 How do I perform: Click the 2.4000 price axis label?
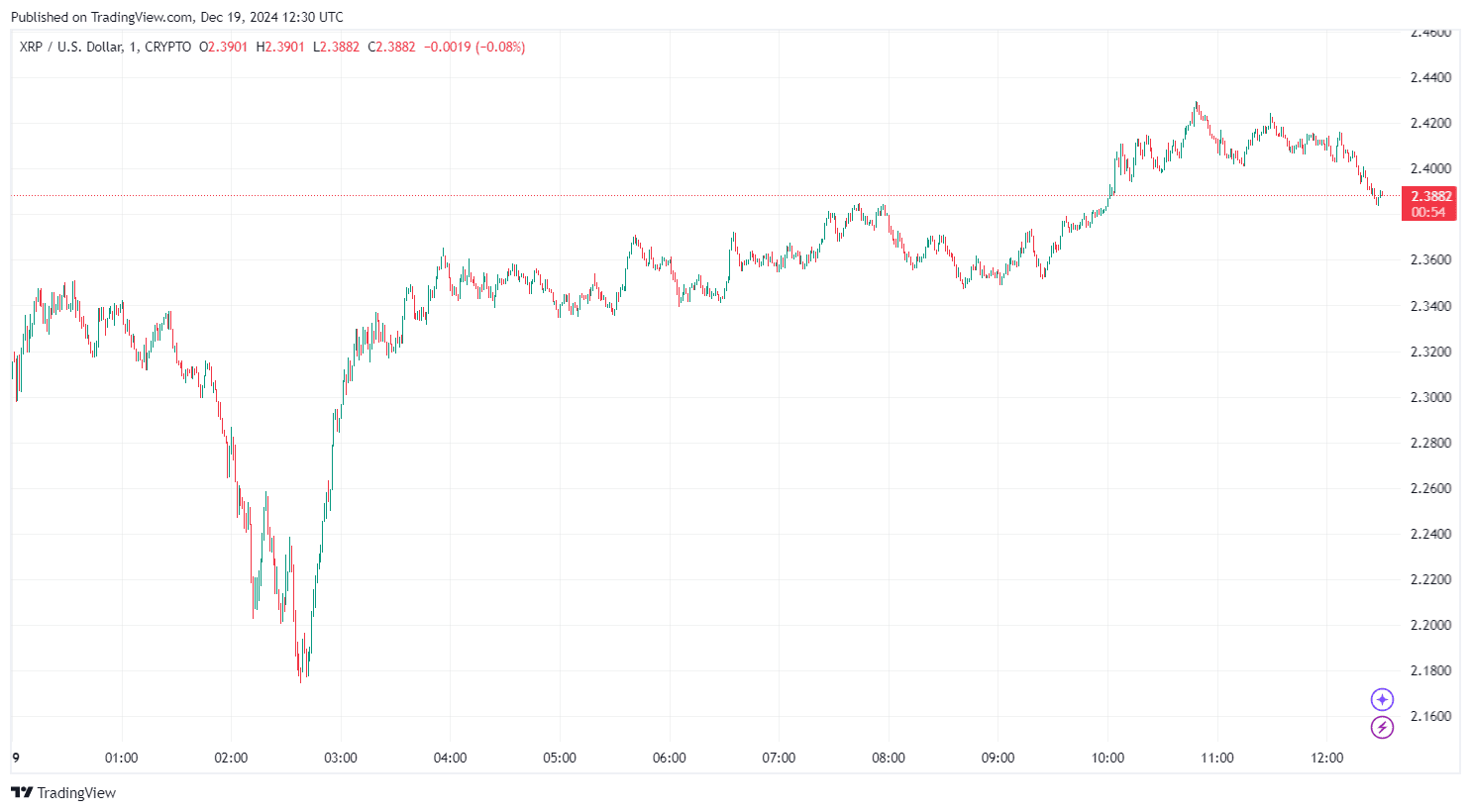1430,168
